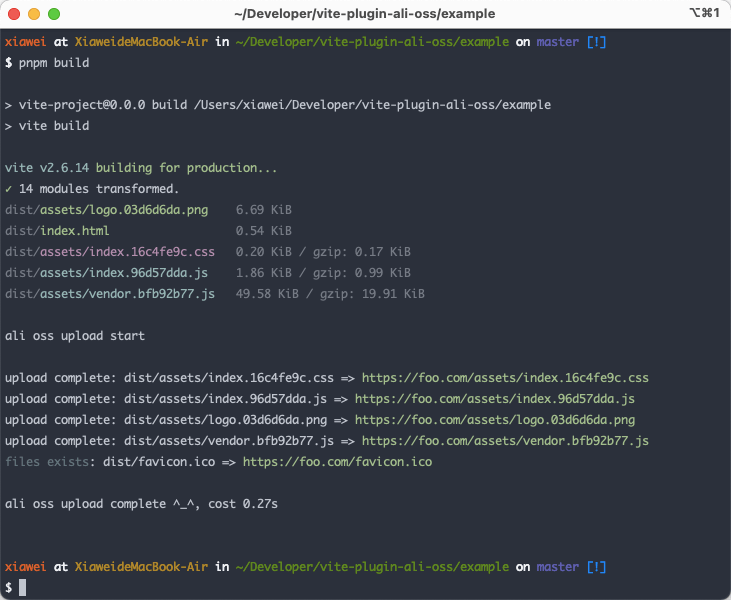The height and width of the screenshot is (600, 731).
Task: Click 'XiaweideMacBook-Air' hostname in bottom prompt
Action: [x=141, y=567]
